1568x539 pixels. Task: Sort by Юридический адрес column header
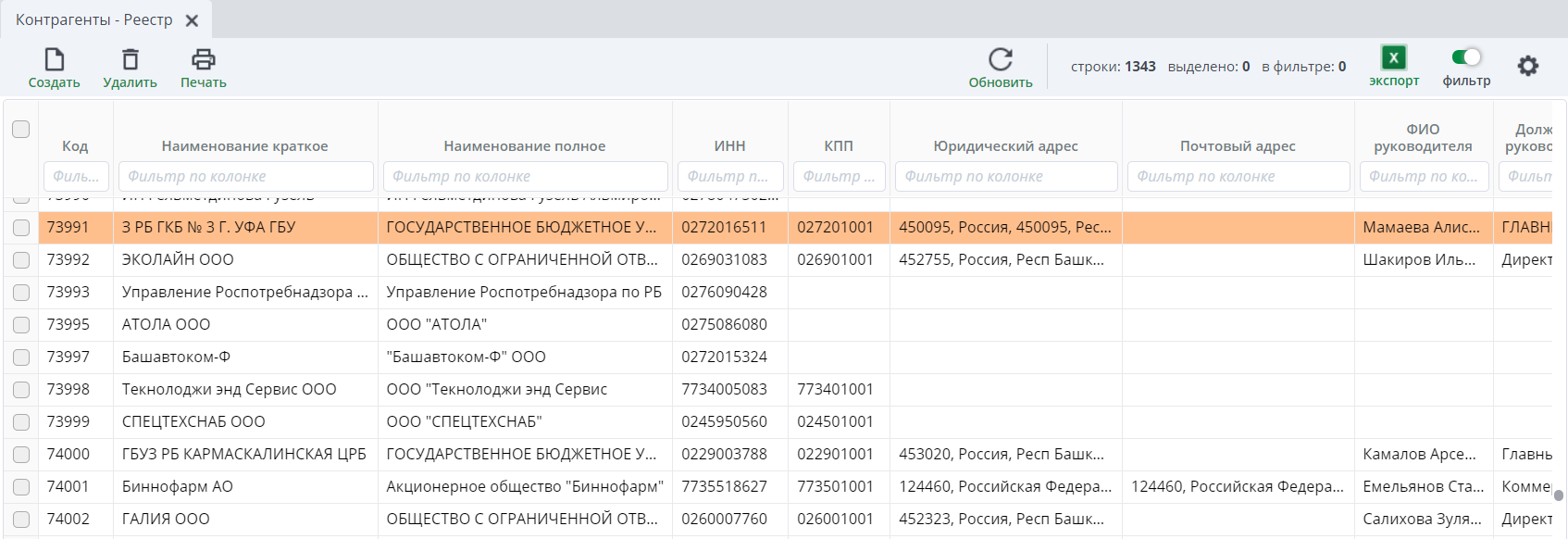point(1006,146)
